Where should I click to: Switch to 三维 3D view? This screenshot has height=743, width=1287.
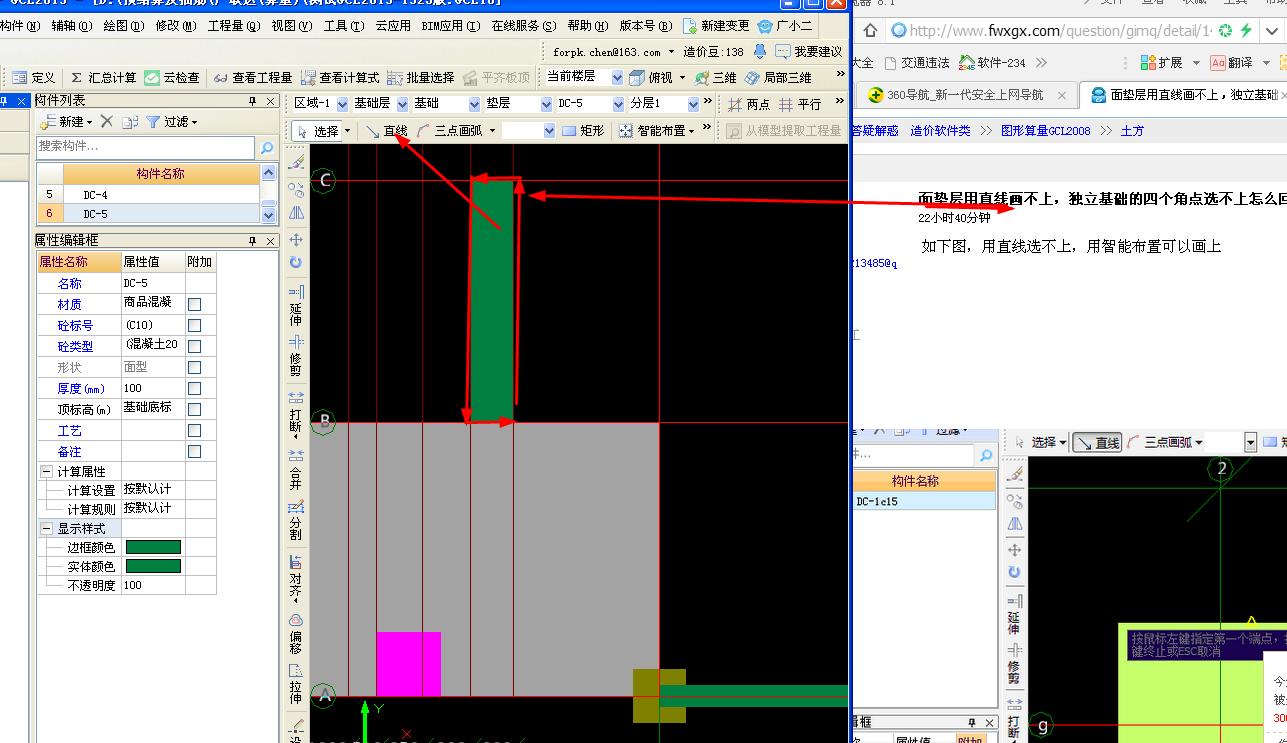click(x=716, y=77)
